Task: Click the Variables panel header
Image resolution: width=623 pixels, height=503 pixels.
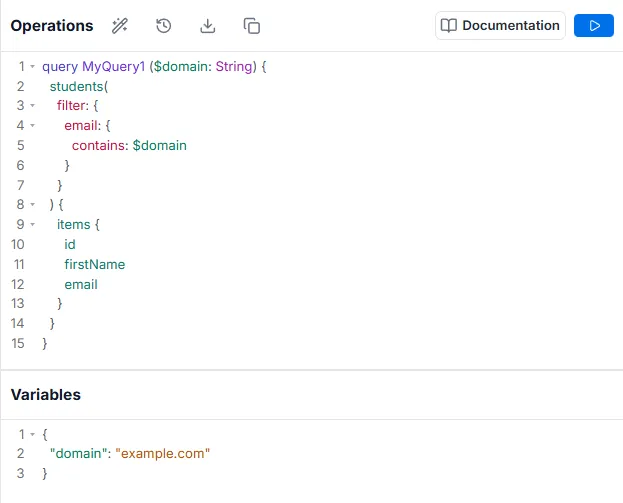Action: tap(46, 395)
